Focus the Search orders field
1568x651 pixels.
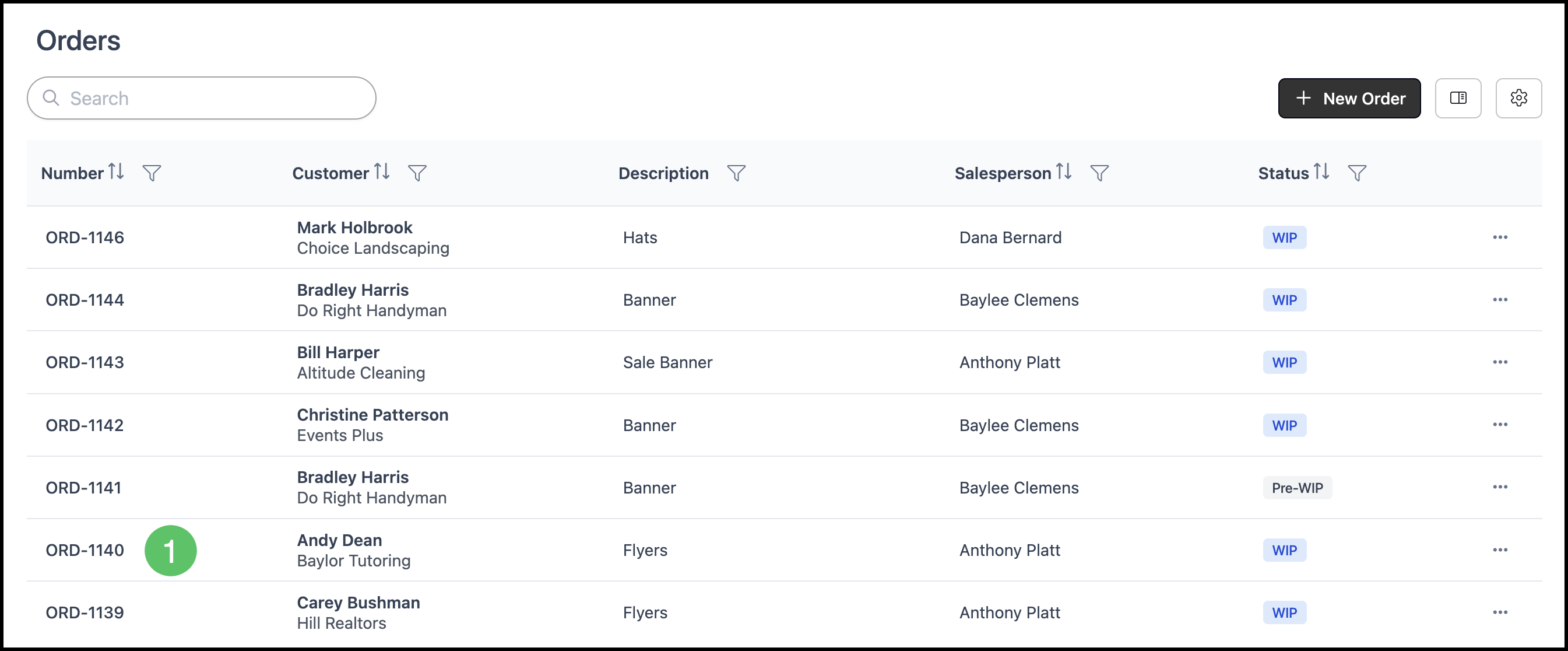coord(202,98)
